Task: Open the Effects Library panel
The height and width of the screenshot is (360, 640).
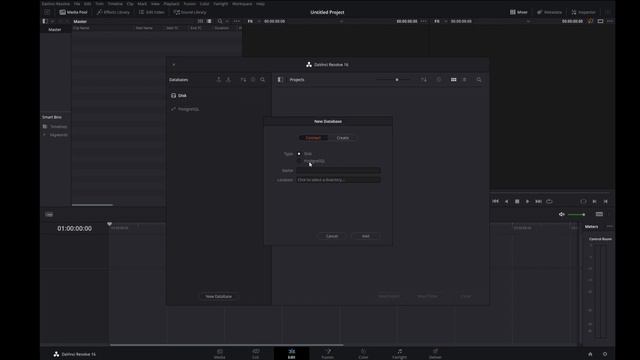Action: (x=113, y=12)
